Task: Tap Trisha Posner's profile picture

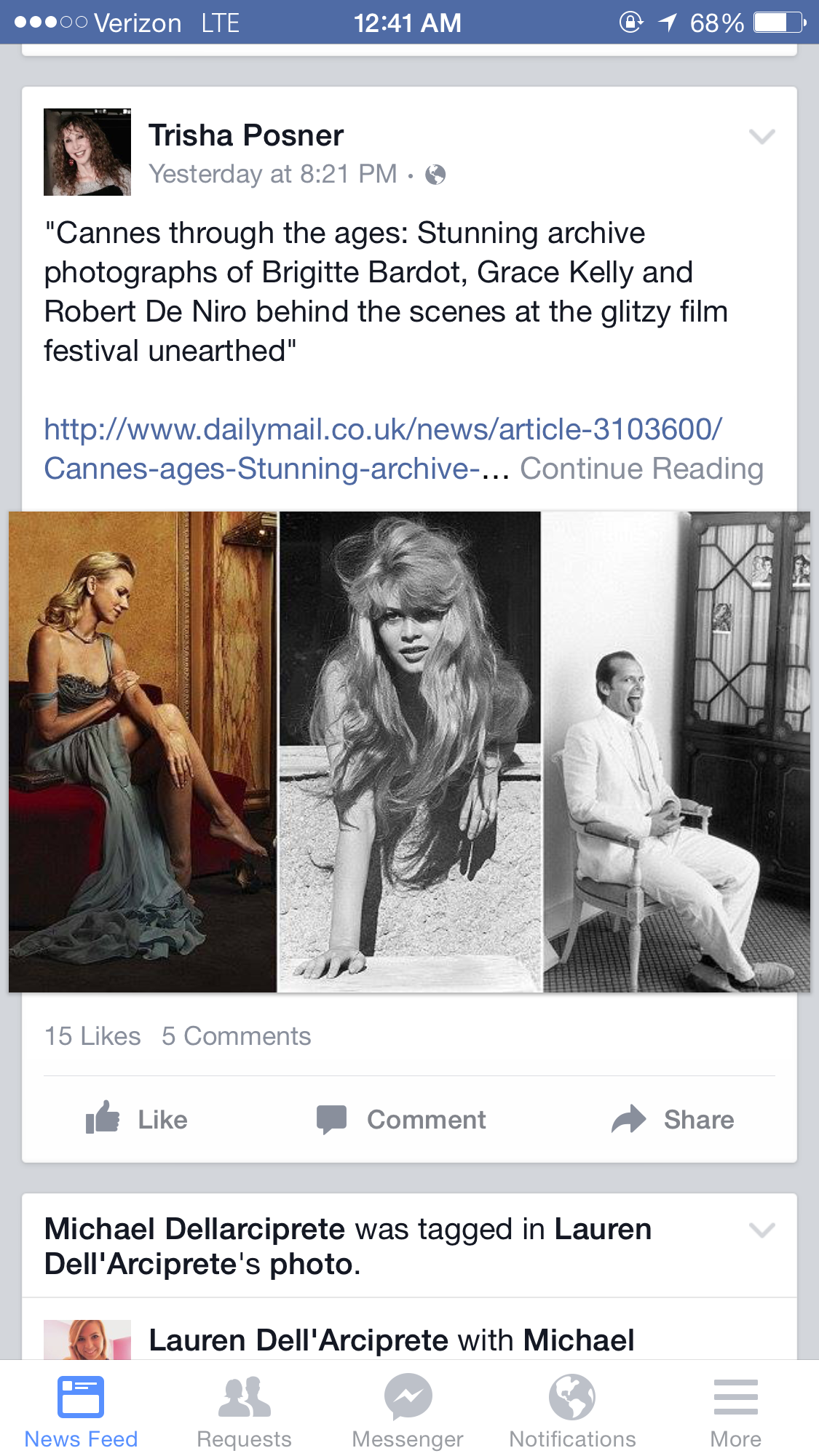Action: pyautogui.click(x=87, y=152)
